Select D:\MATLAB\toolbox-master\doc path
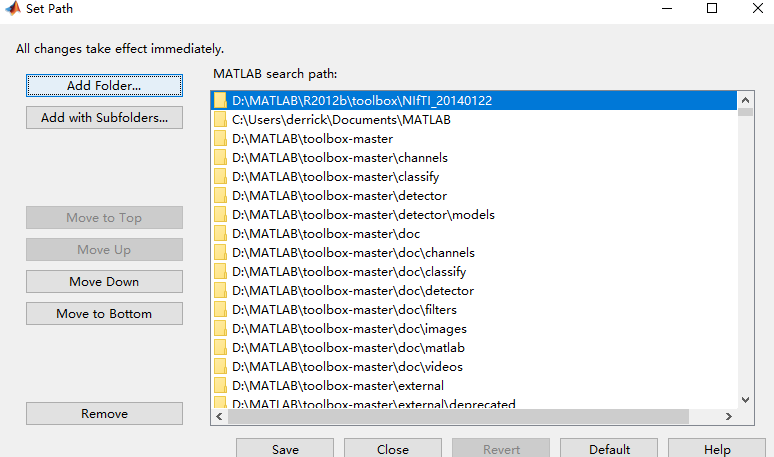774x457 pixels. pos(474,233)
